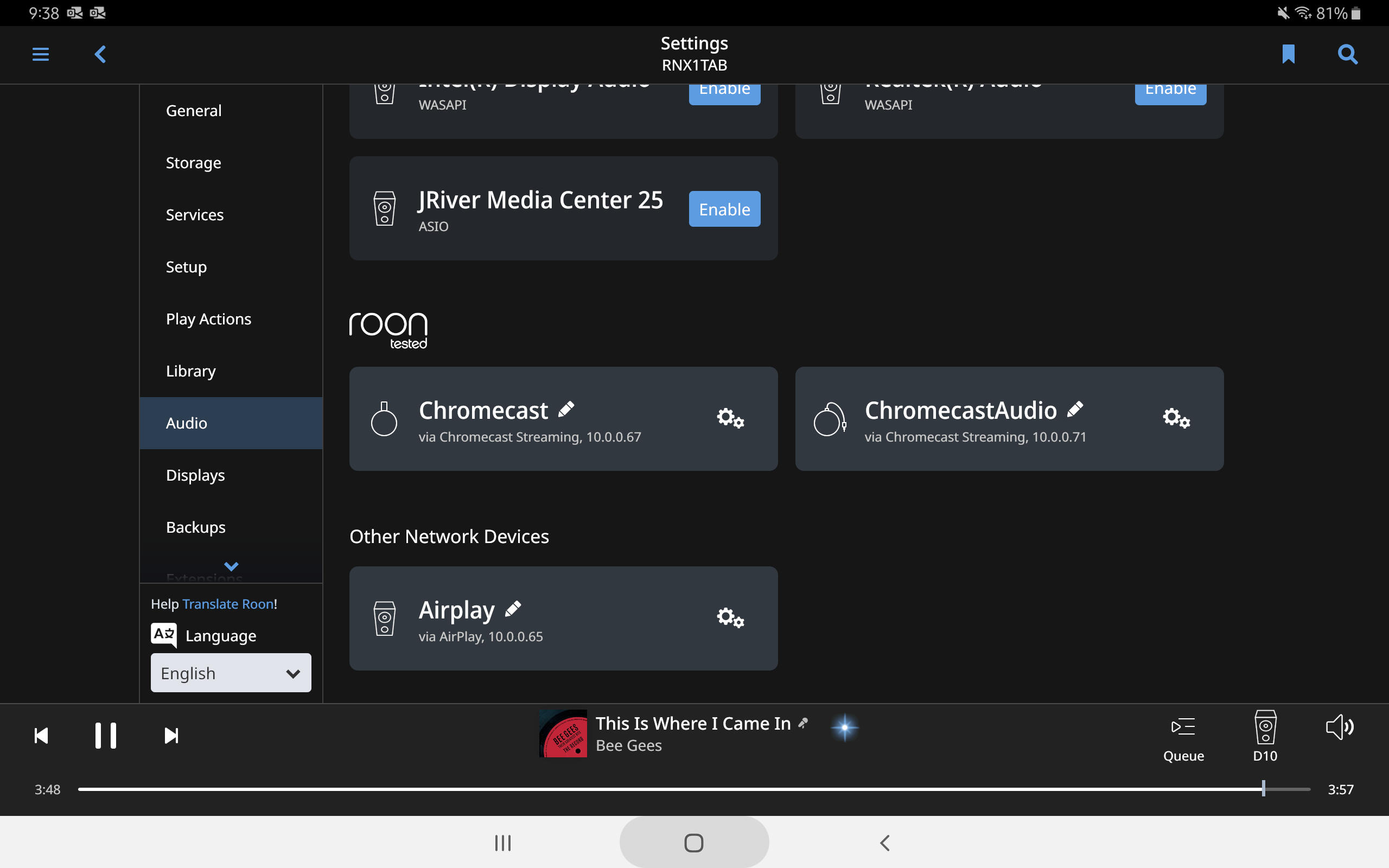Viewport: 1389px width, 868px height.
Task: Click the Android recent apps button
Action: coord(503,843)
